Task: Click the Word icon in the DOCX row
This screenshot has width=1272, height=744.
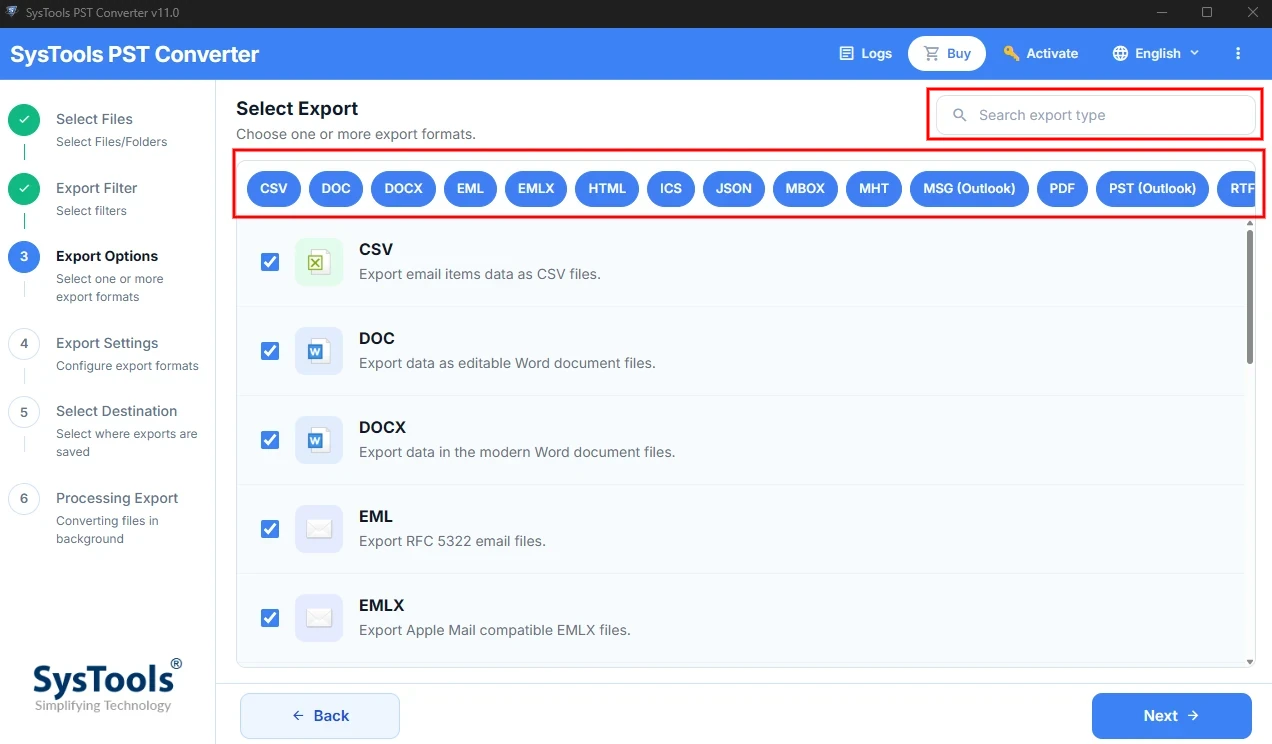Action: click(x=319, y=440)
